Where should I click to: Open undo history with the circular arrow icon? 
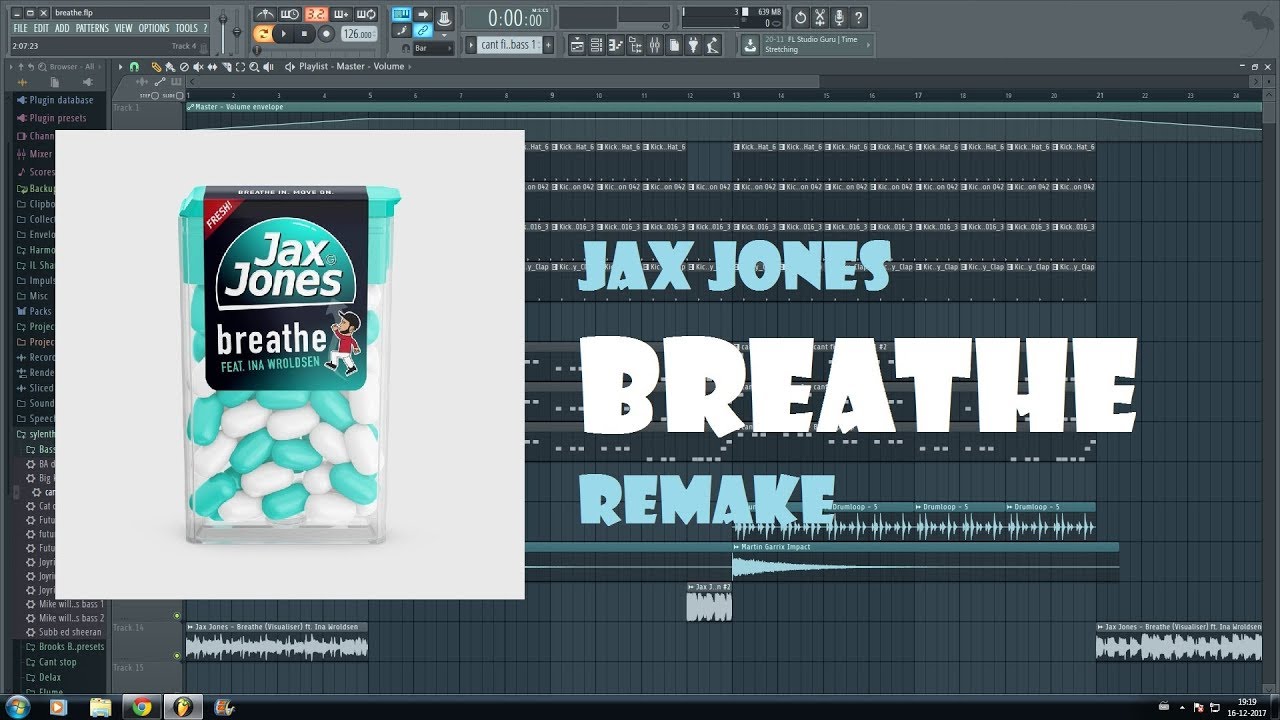pos(801,18)
